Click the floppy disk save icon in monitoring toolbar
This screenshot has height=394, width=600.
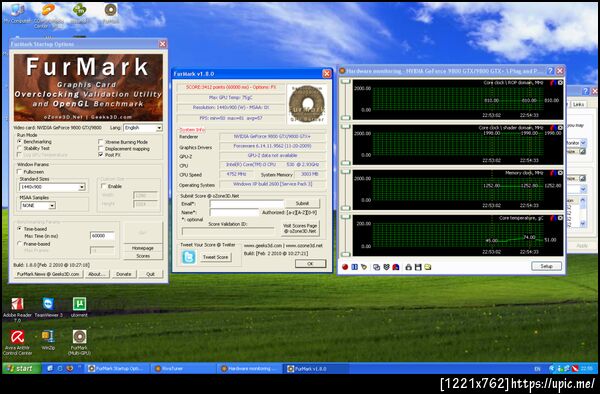(418, 267)
